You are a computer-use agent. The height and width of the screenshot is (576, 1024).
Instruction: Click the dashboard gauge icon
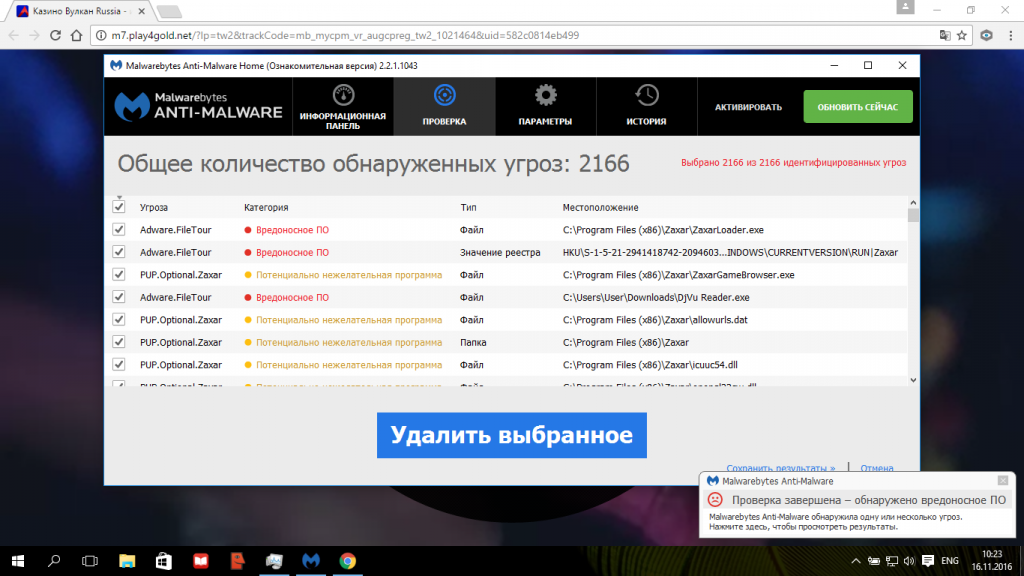click(344, 95)
